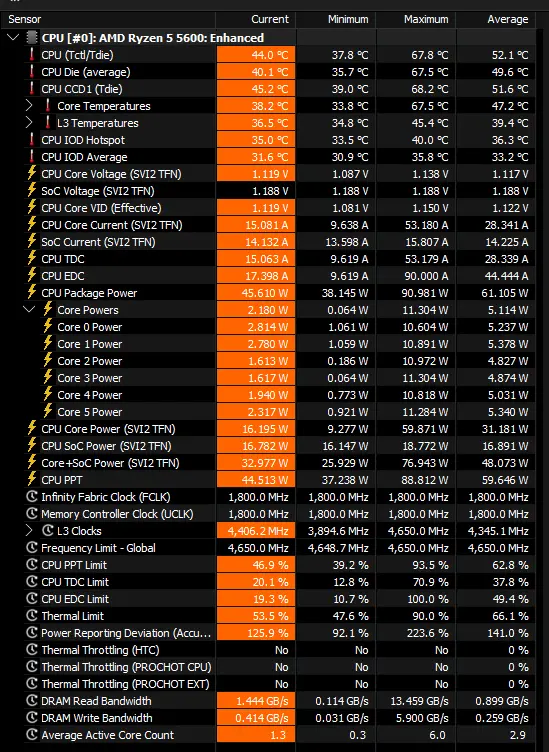549x752 pixels.
Task: Select CPU PPT Limit label
Action: click(74, 565)
